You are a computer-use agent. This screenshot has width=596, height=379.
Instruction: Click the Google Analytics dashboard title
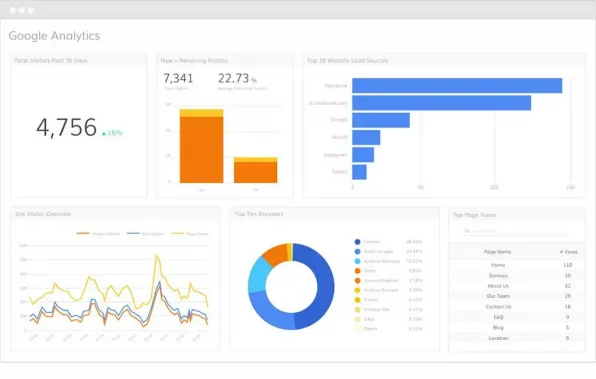pos(54,36)
